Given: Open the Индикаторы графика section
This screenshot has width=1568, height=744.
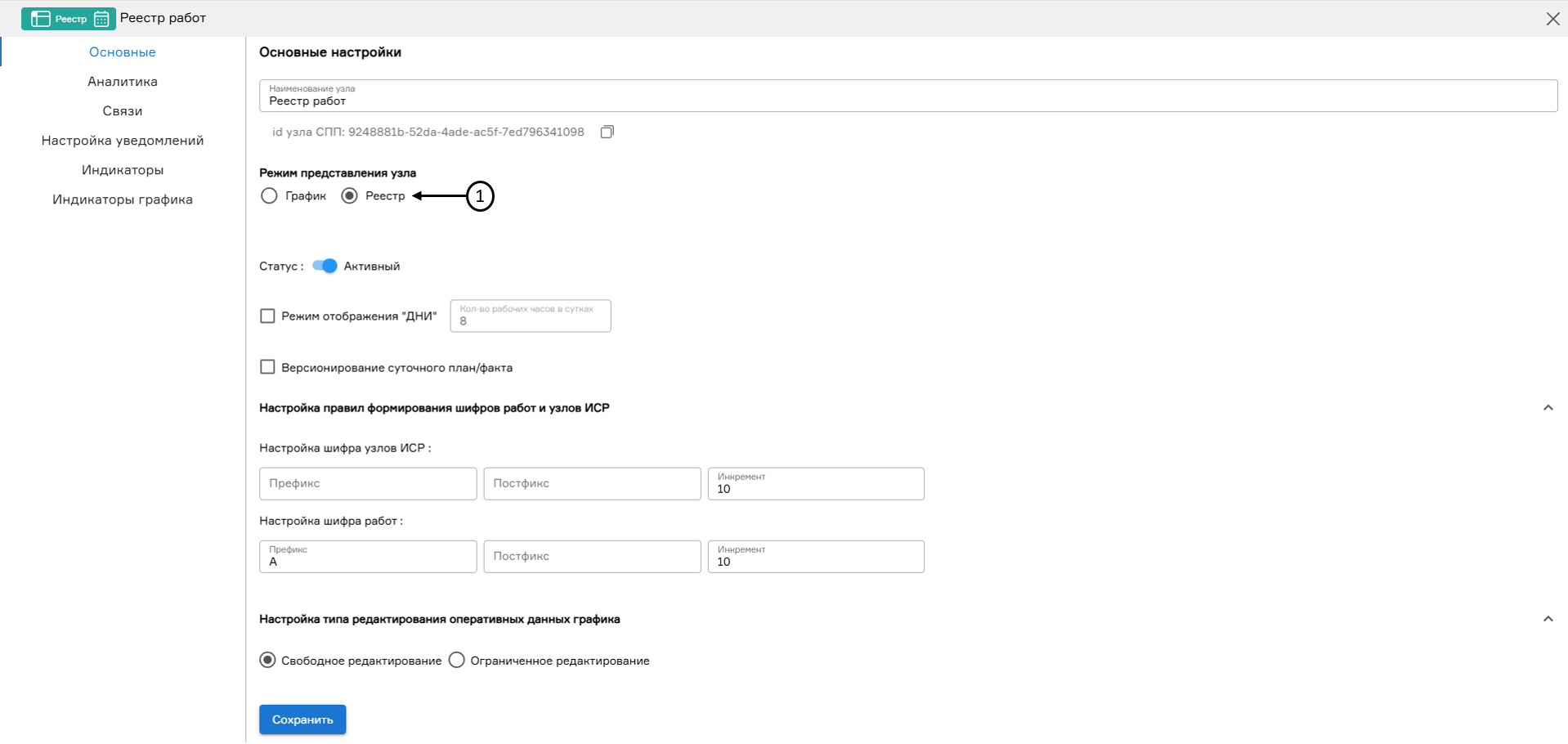Looking at the screenshot, I should (122, 199).
